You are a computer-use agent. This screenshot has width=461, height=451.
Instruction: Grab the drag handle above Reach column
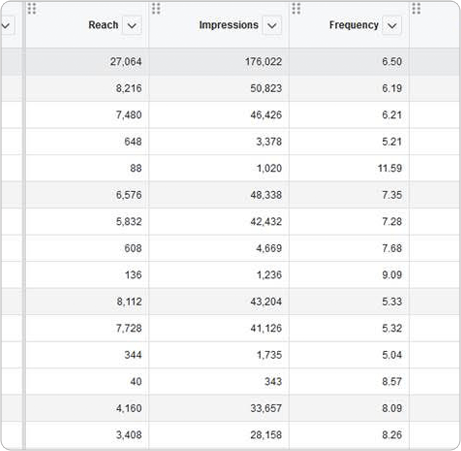(32, 9)
